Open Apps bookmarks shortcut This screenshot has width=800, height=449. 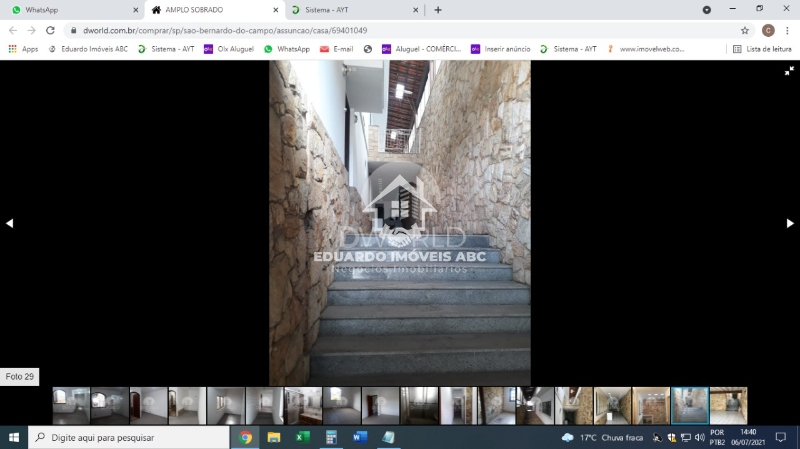23,49
